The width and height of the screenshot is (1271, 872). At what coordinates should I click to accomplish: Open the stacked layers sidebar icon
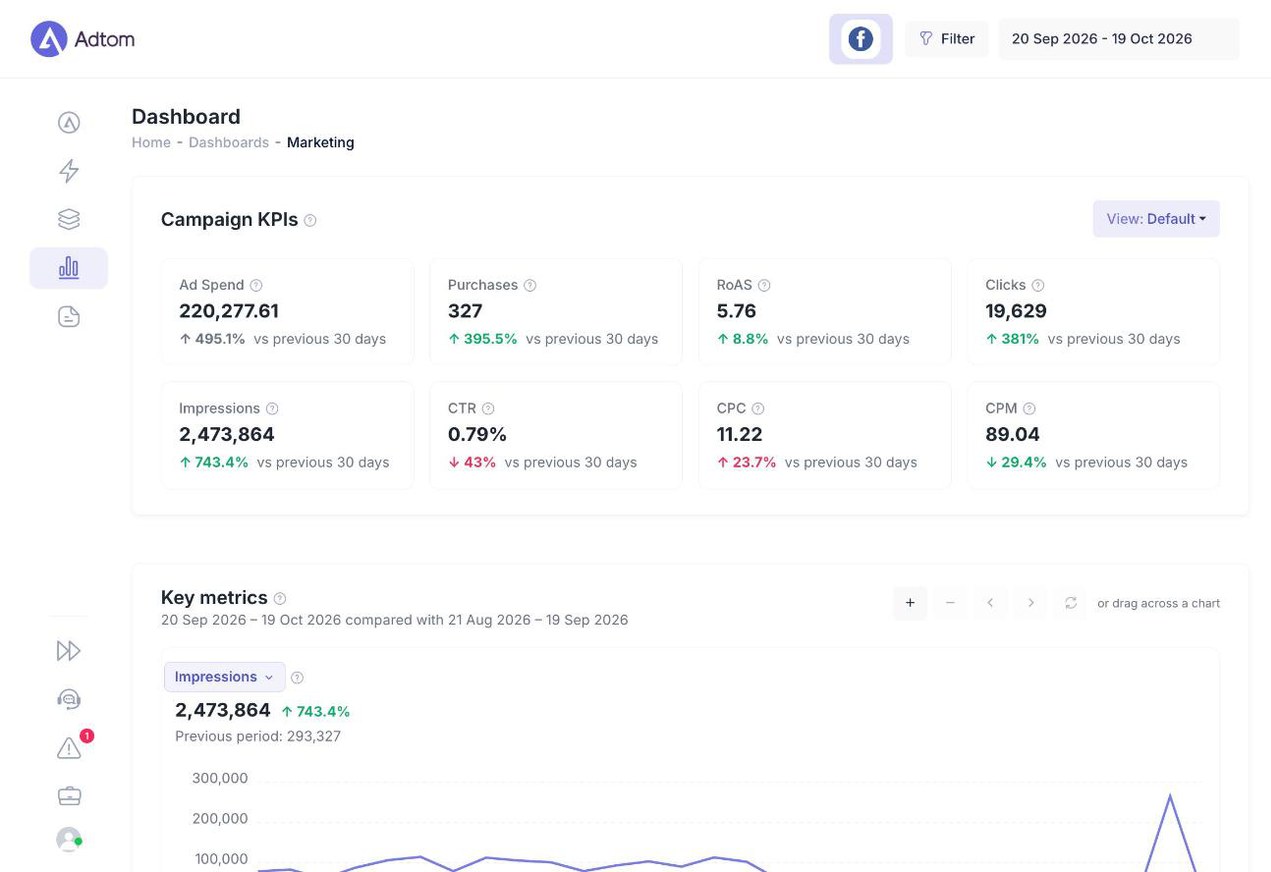click(x=69, y=219)
